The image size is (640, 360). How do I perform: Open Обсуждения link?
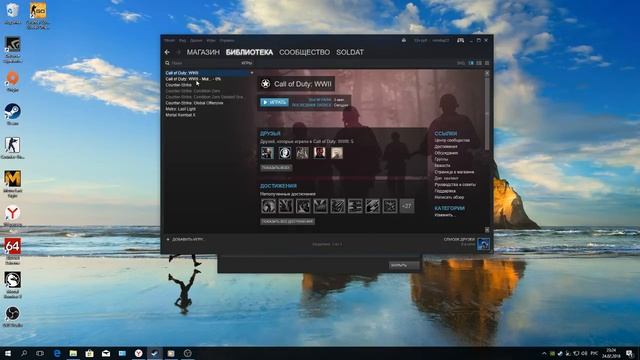446,153
